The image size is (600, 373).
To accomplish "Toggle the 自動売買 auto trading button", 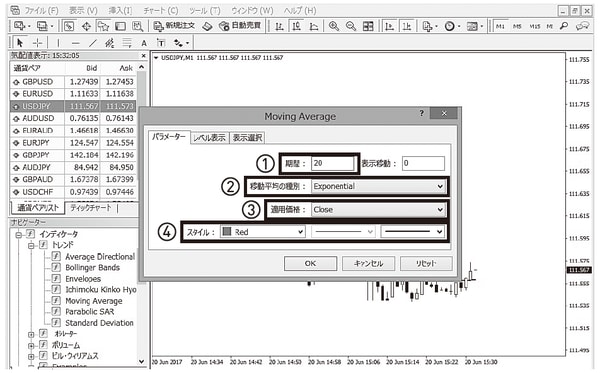I will pos(240,26).
